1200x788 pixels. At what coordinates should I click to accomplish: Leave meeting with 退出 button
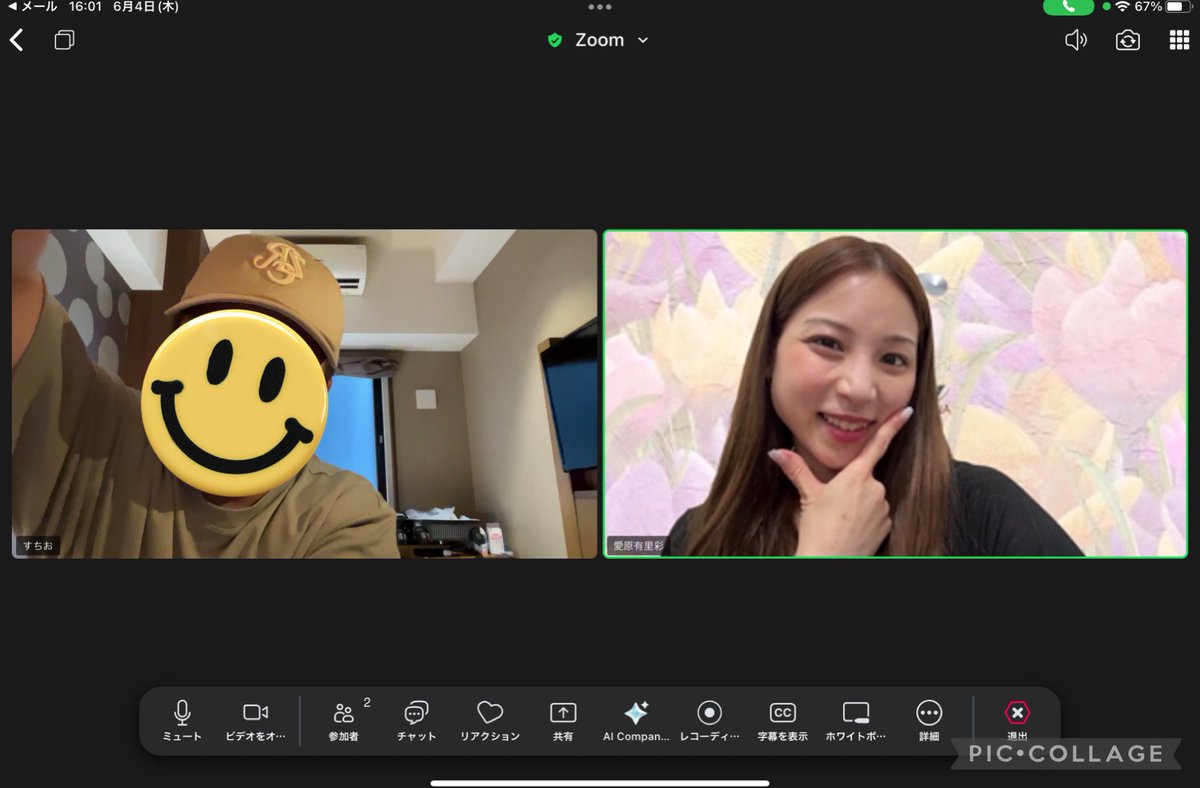click(1017, 721)
